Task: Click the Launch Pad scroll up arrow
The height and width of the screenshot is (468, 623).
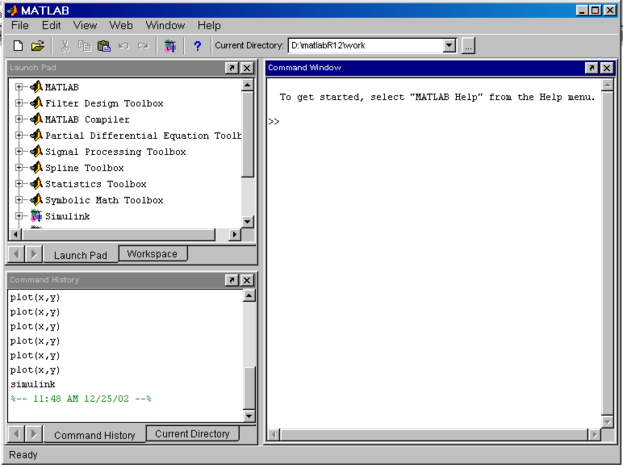Action: (x=247, y=85)
